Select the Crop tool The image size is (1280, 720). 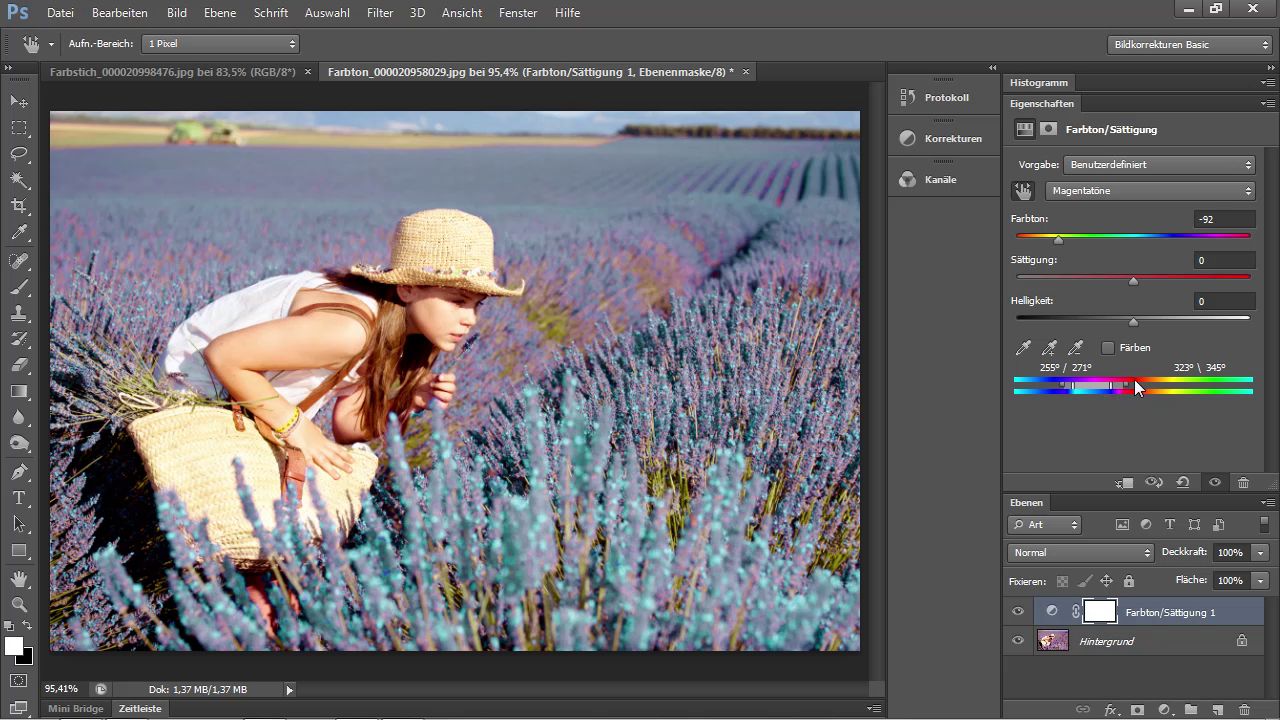[19, 206]
